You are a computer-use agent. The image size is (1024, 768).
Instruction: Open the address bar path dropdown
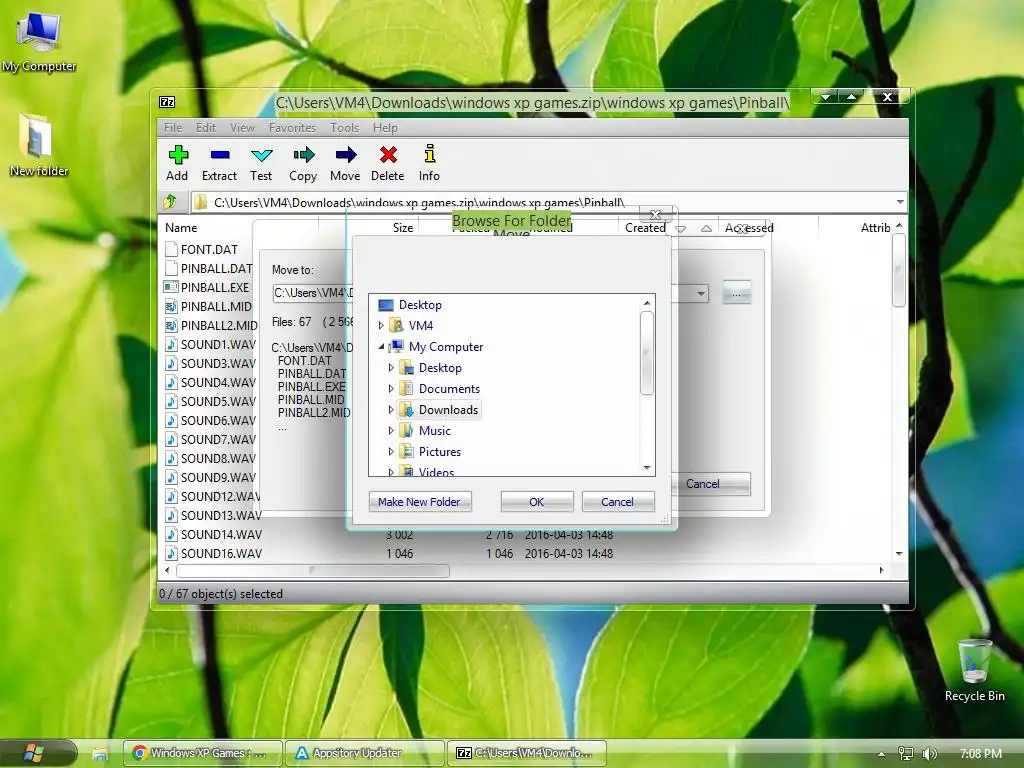(x=900, y=202)
